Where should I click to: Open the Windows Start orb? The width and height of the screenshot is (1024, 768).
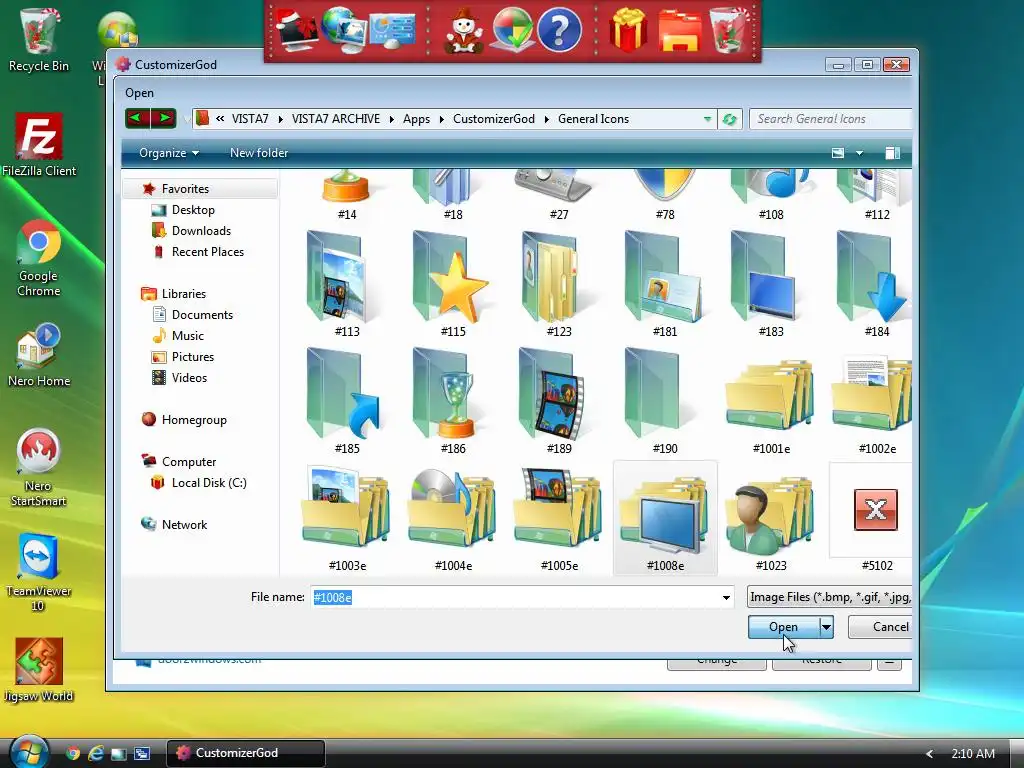(x=28, y=752)
